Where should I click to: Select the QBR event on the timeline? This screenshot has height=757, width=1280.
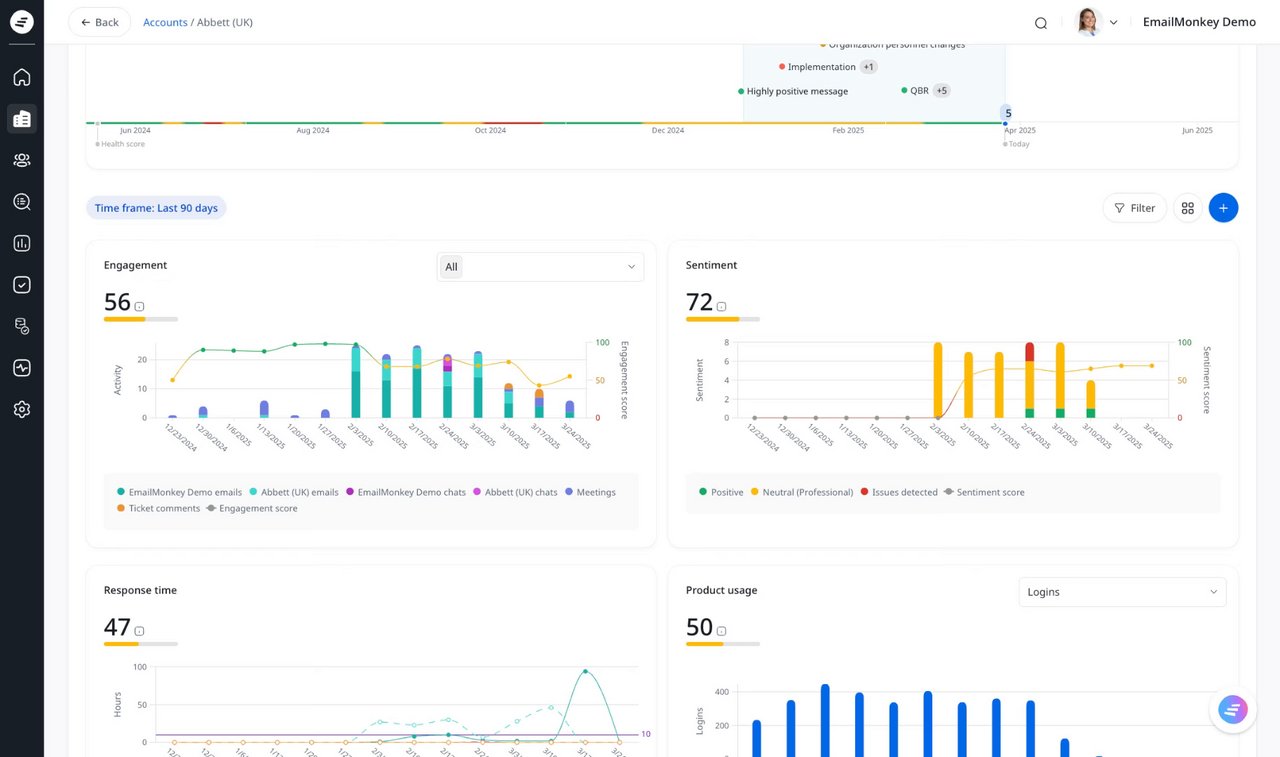[919, 91]
